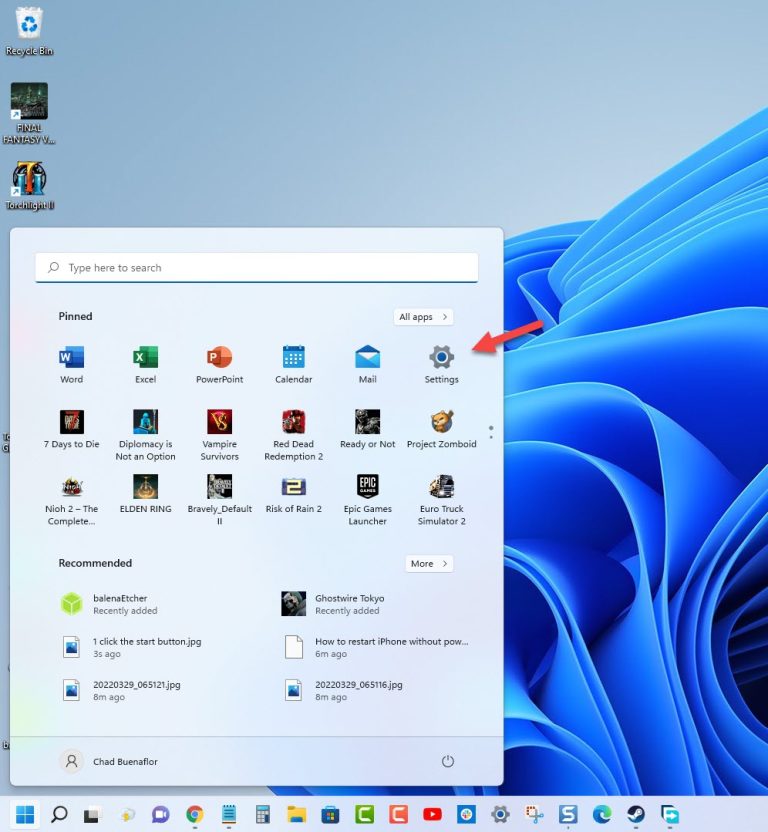768x832 pixels.
Task: Open Google Chrome from the taskbar
Action: [195, 814]
